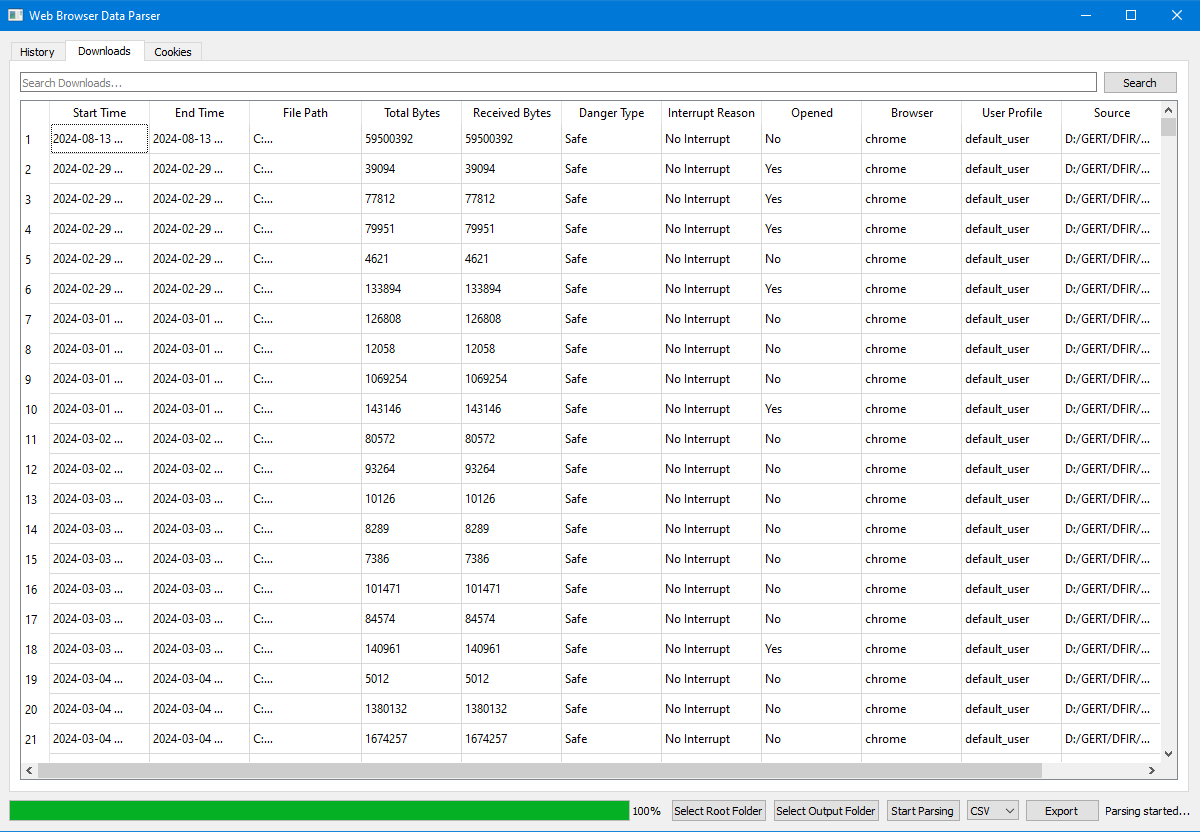Viewport: 1200px width, 832px height.
Task: Click the Received Bytes column header
Action: 512,113
